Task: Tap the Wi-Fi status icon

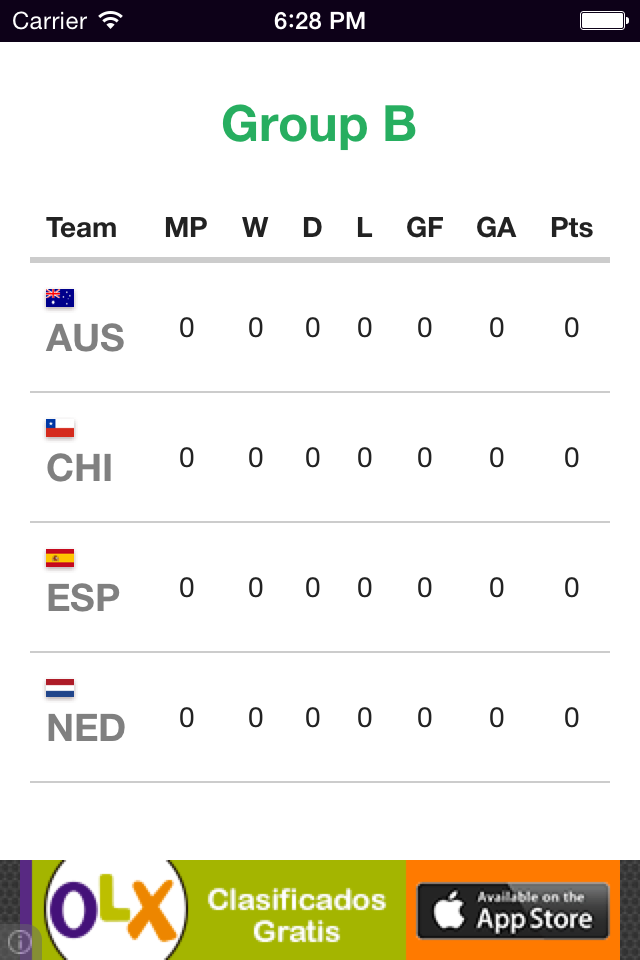Action: [x=111, y=21]
